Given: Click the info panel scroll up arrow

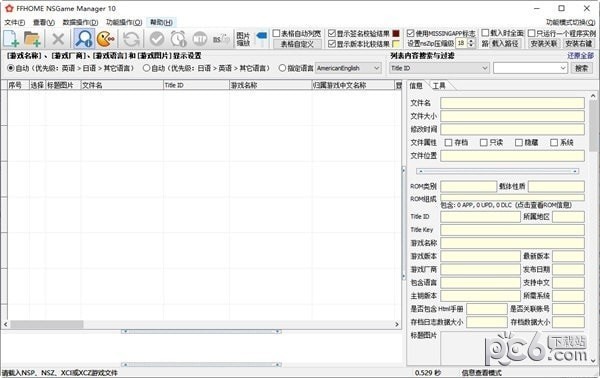Looking at the screenshot, I should 593,96.
